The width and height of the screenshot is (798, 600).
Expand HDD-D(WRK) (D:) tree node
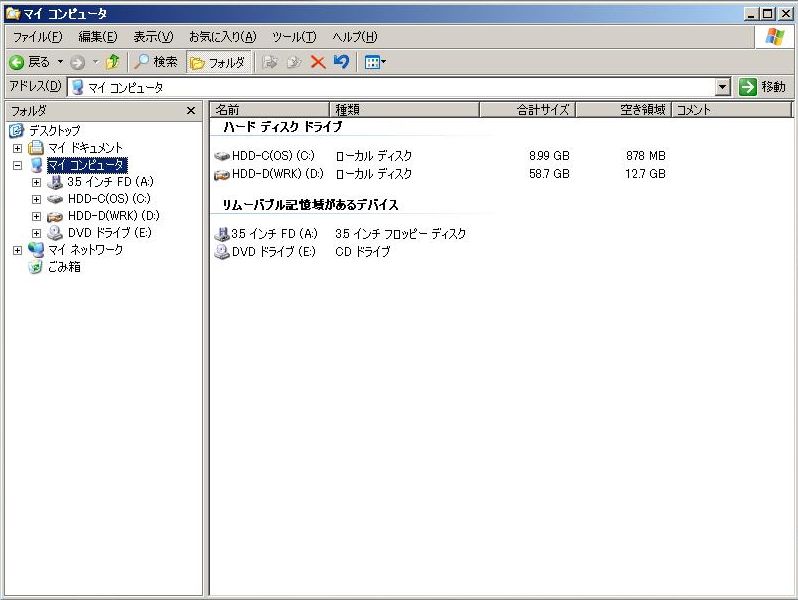pos(36,216)
